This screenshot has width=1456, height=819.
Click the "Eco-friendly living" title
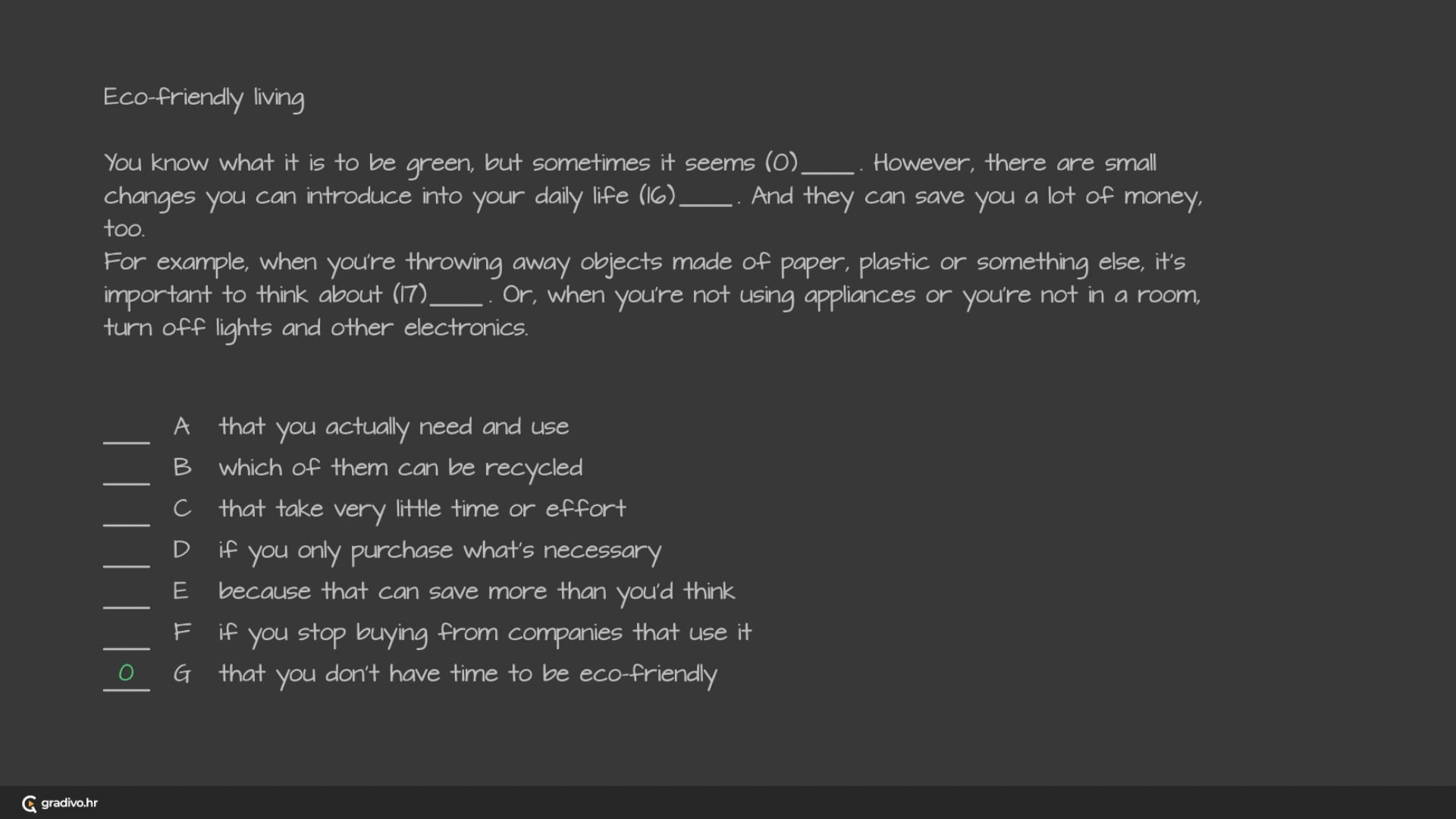pyautogui.click(x=204, y=98)
